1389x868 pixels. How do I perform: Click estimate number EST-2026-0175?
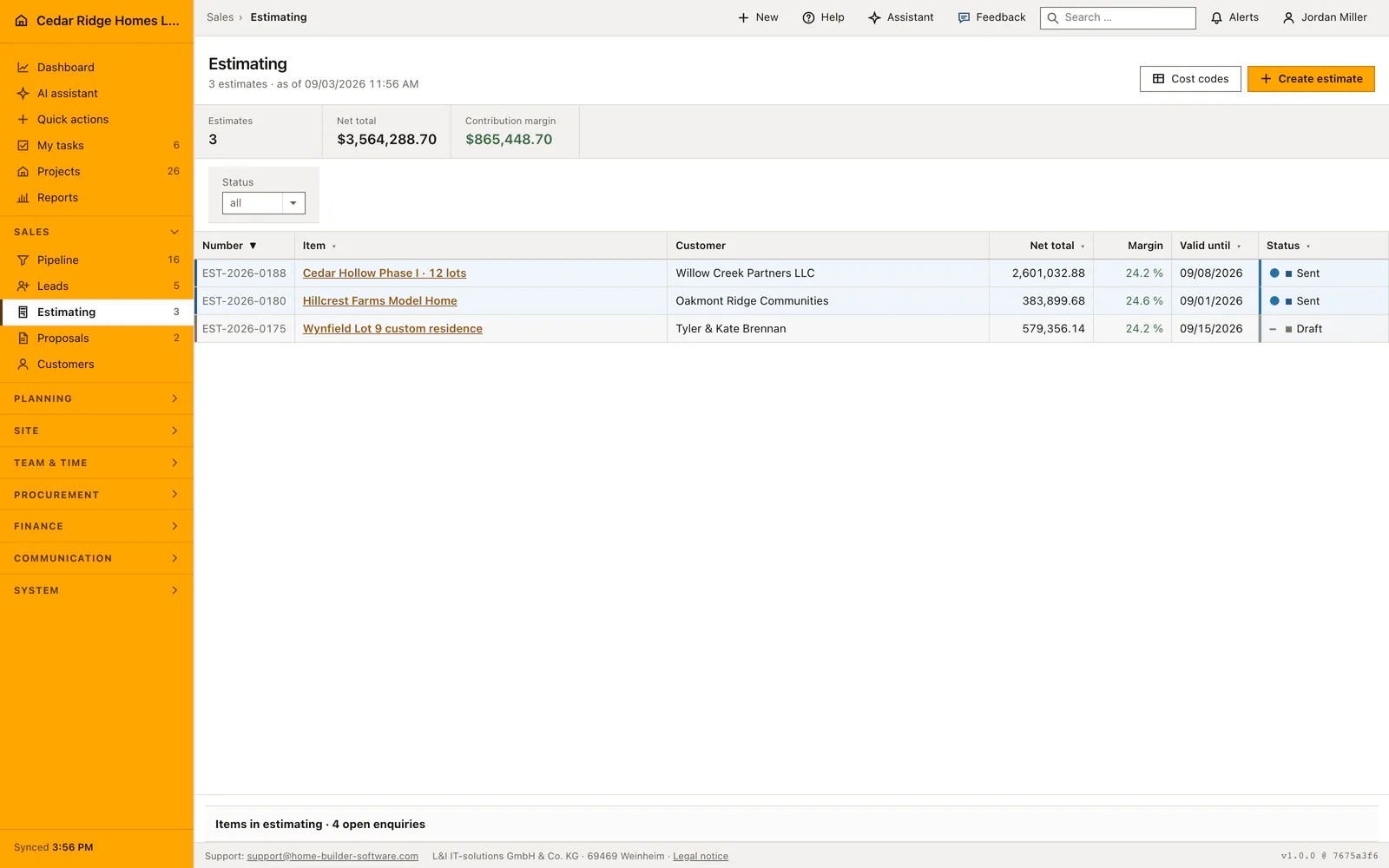pyautogui.click(x=244, y=328)
